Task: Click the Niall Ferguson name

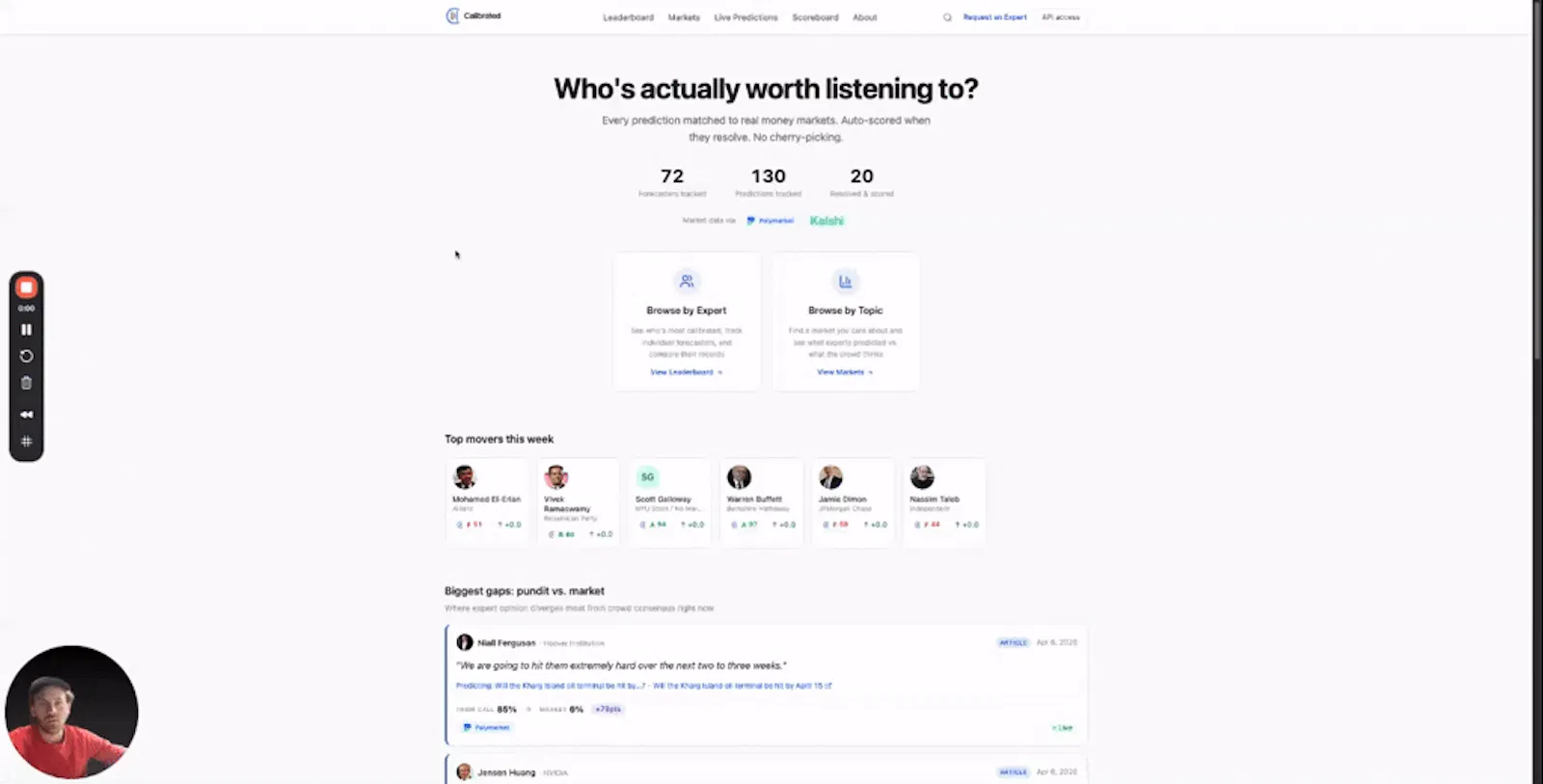Action: click(x=506, y=643)
